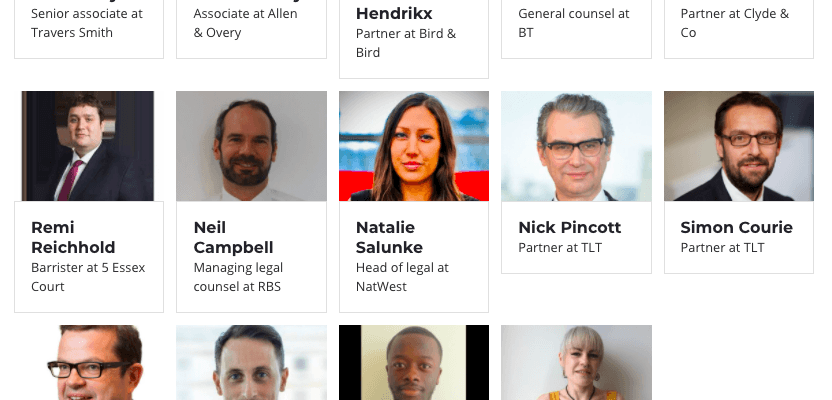This screenshot has height=400, width=832.
Task: Click 'Head of legal at NatWest' text
Action: (402, 277)
